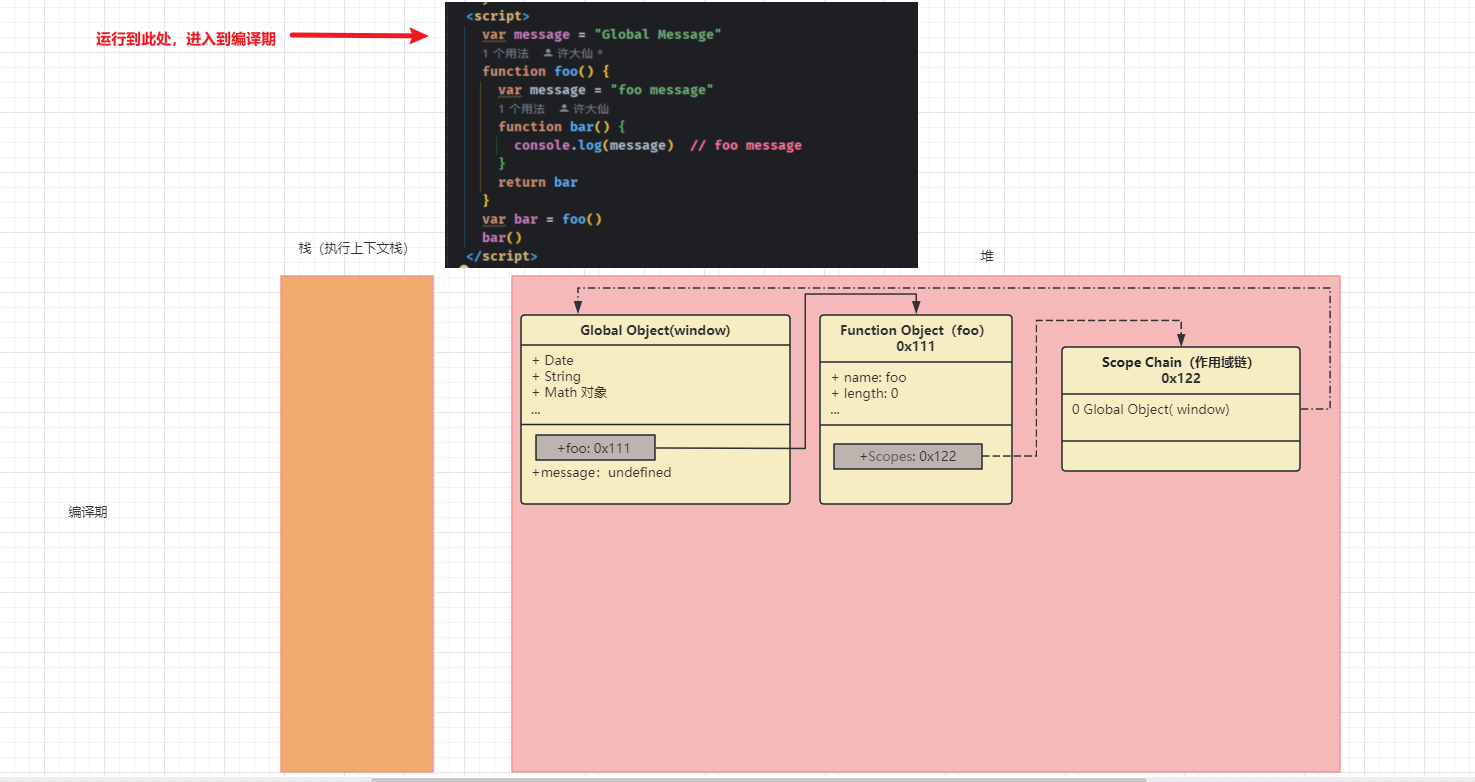
Task: Click the 编译期 label on the left
Action: [x=88, y=512]
